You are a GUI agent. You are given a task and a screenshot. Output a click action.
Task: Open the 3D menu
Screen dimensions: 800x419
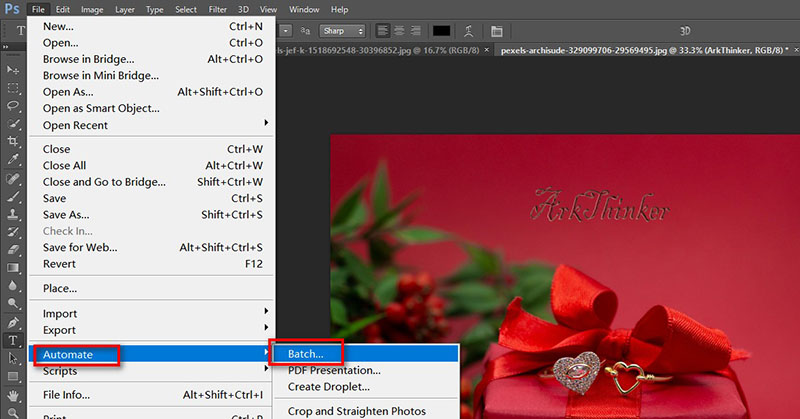243,9
